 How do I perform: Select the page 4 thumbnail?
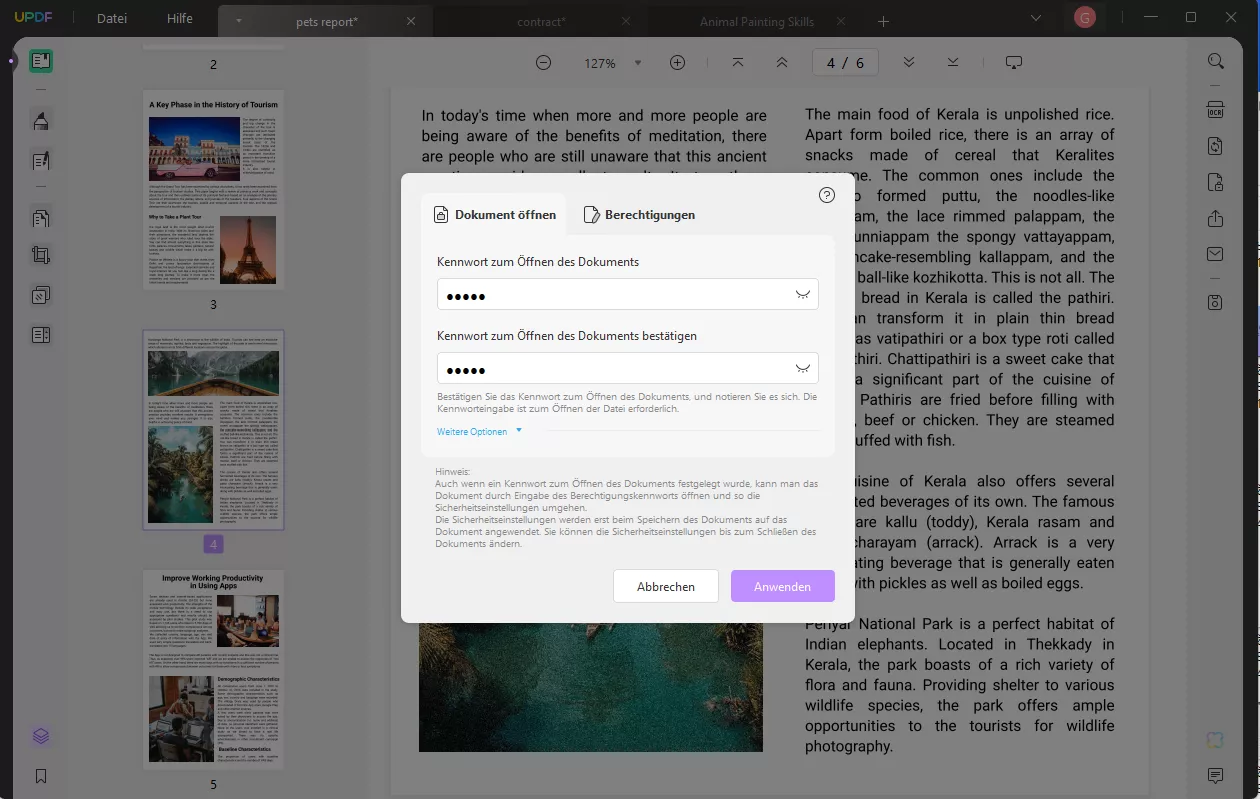tap(212, 430)
